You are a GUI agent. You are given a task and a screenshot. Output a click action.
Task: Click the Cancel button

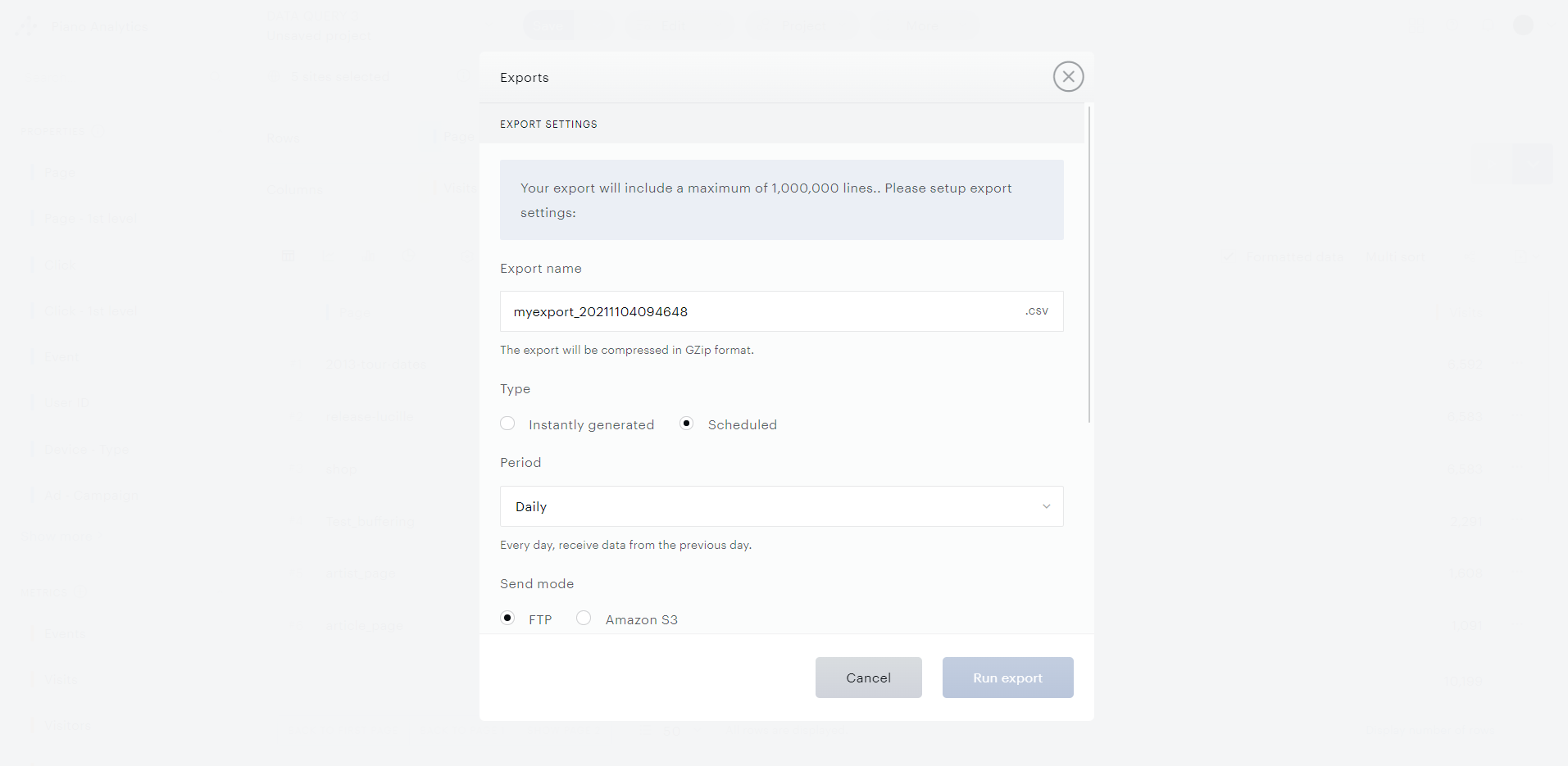868,678
